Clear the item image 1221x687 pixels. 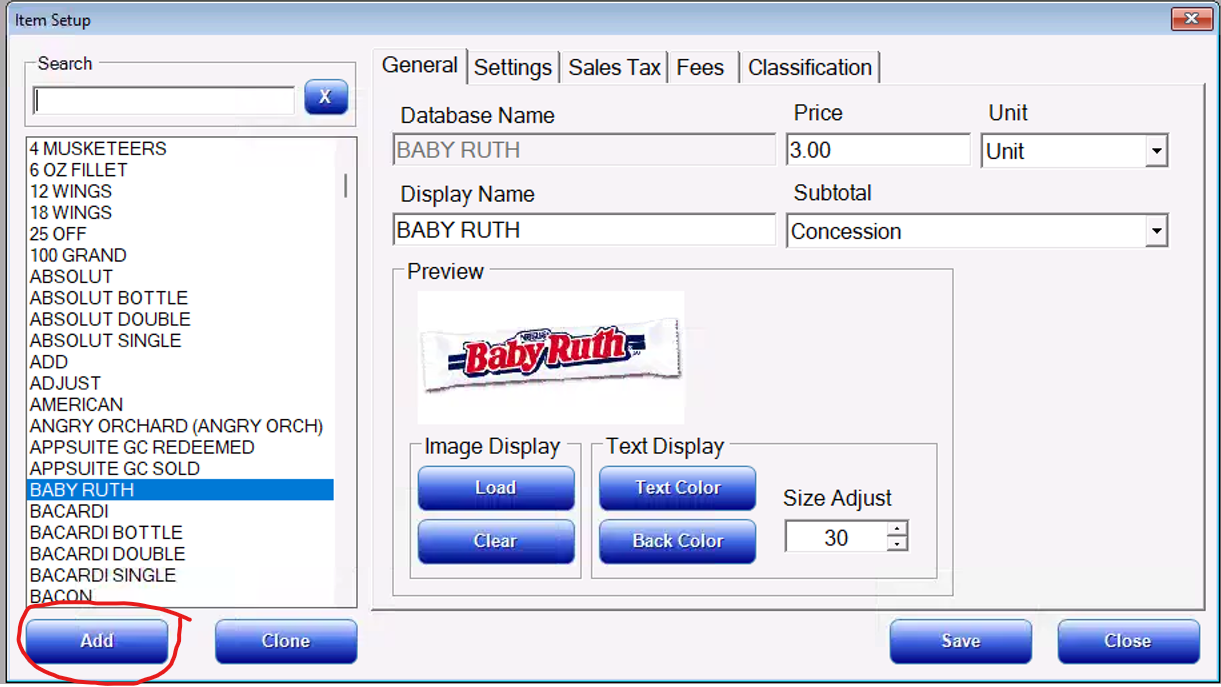(496, 541)
